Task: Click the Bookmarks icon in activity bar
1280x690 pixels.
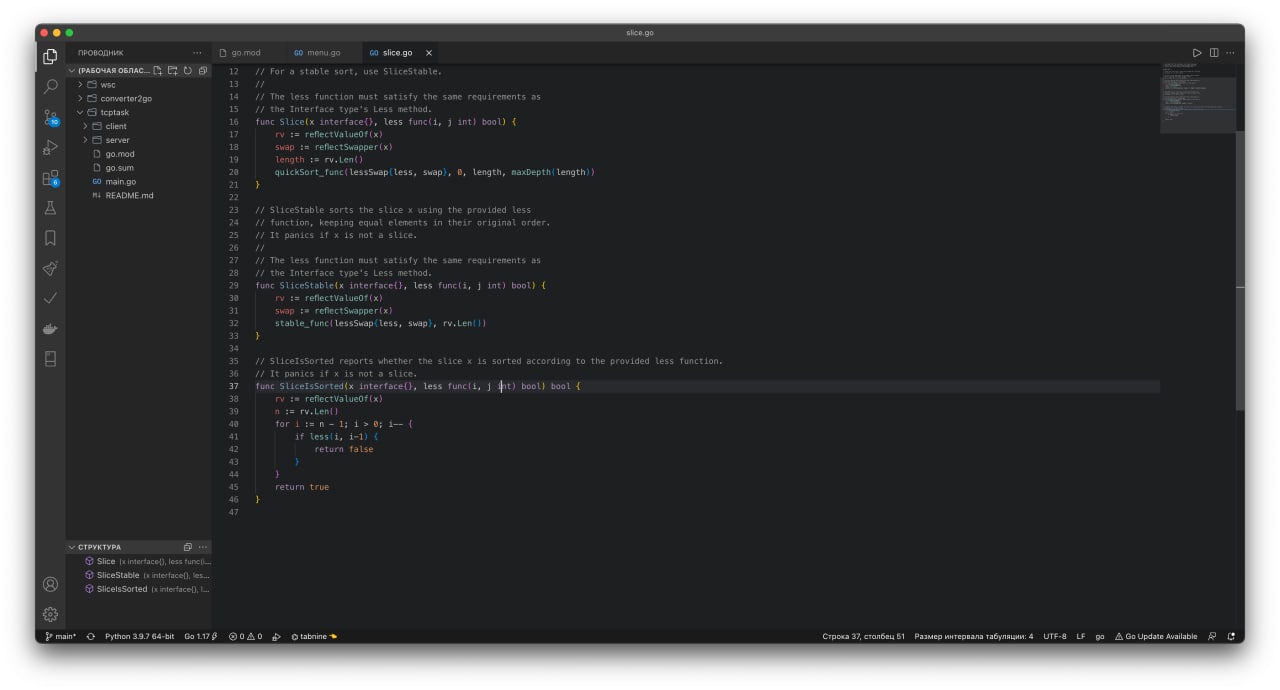Action: coord(50,238)
